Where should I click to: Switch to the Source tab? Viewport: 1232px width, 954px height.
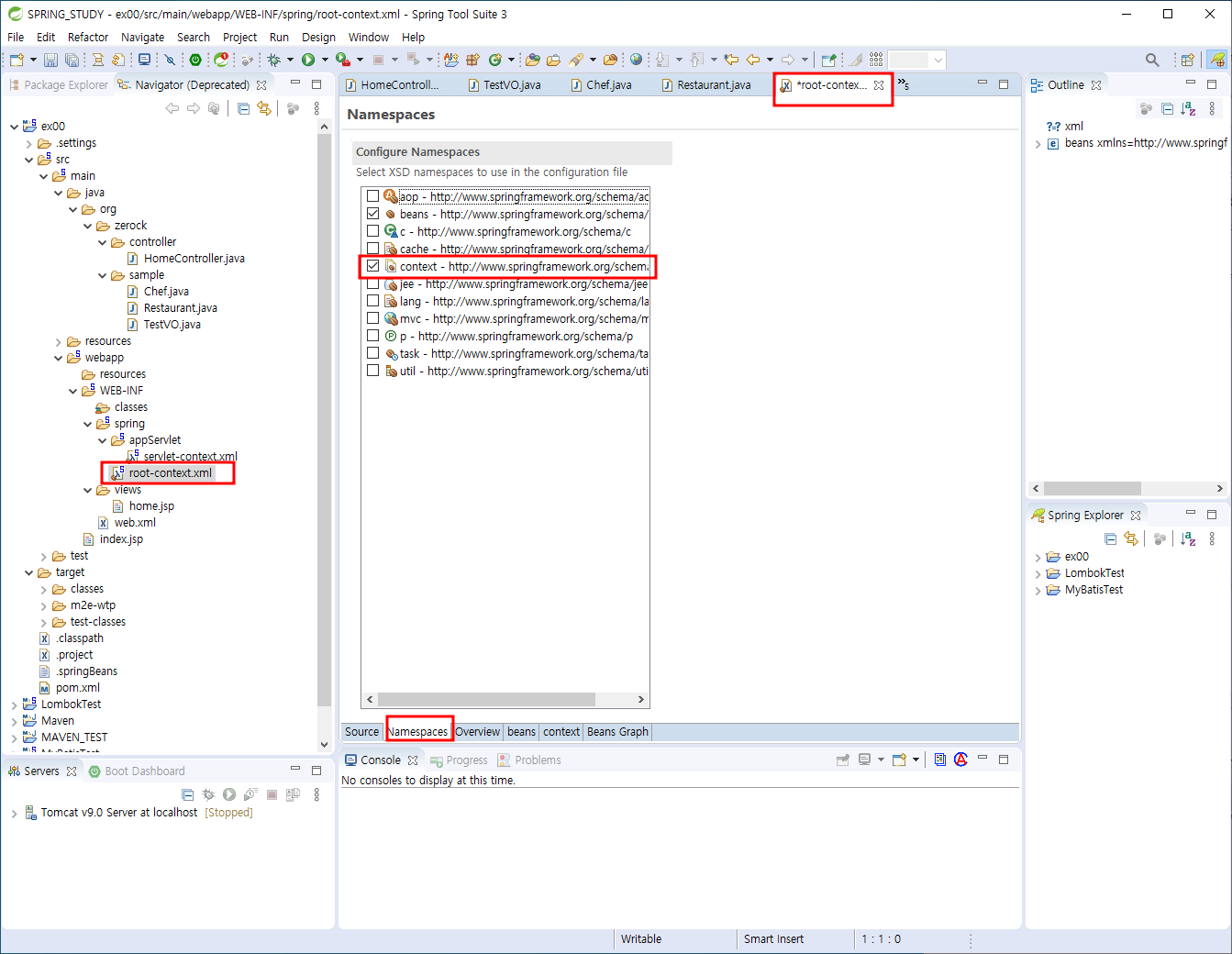361,731
